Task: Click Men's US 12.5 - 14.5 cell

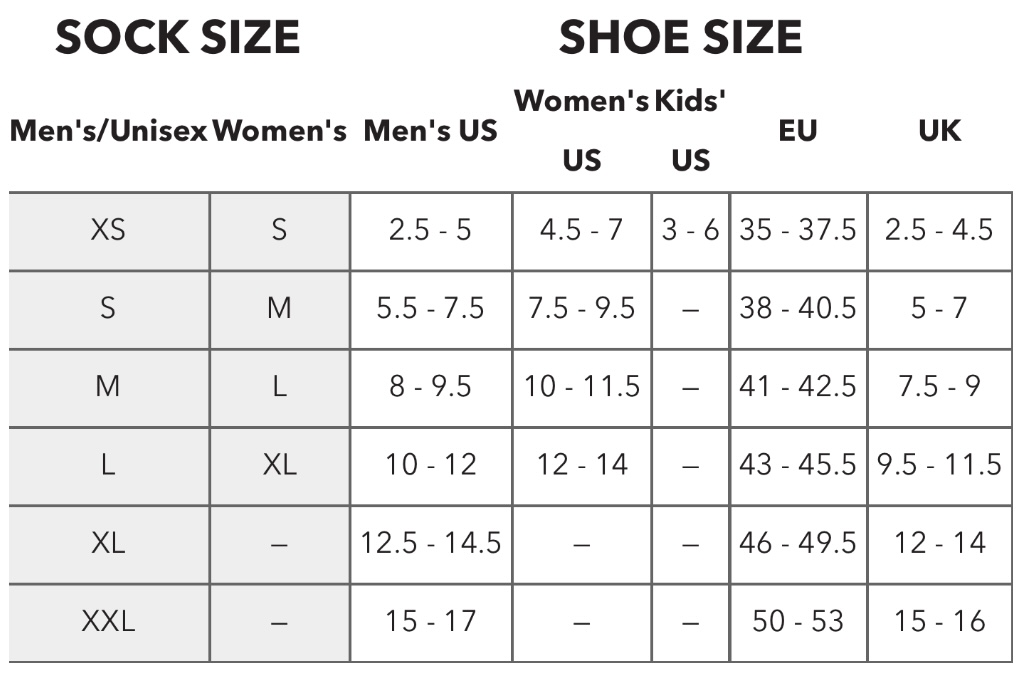Action: [x=430, y=543]
